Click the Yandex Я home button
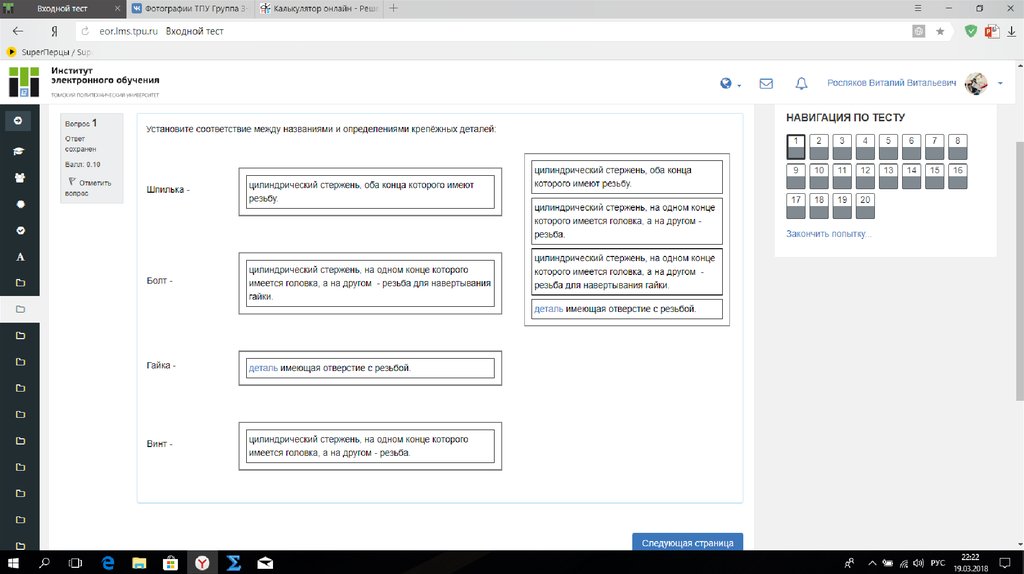This screenshot has height=574, width=1024. click(54, 31)
